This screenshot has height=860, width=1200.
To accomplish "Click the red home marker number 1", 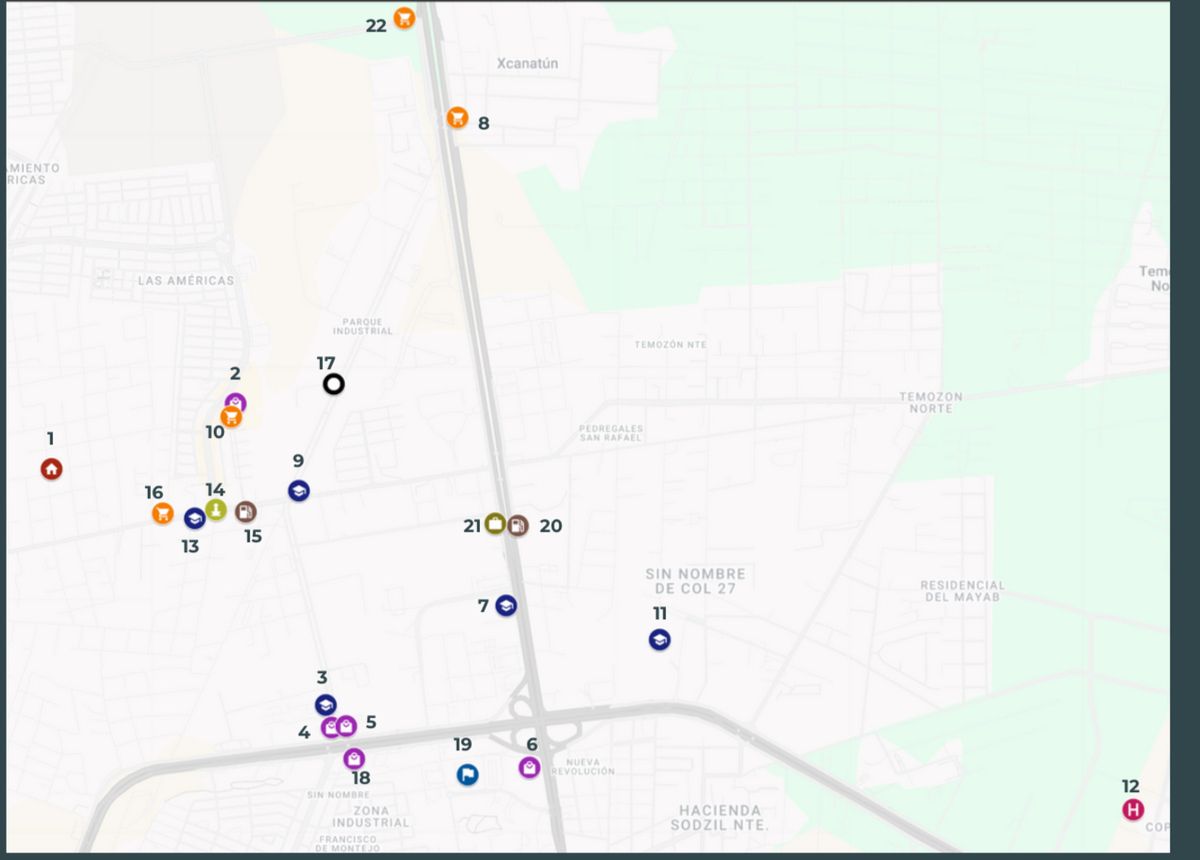I will pos(51,469).
